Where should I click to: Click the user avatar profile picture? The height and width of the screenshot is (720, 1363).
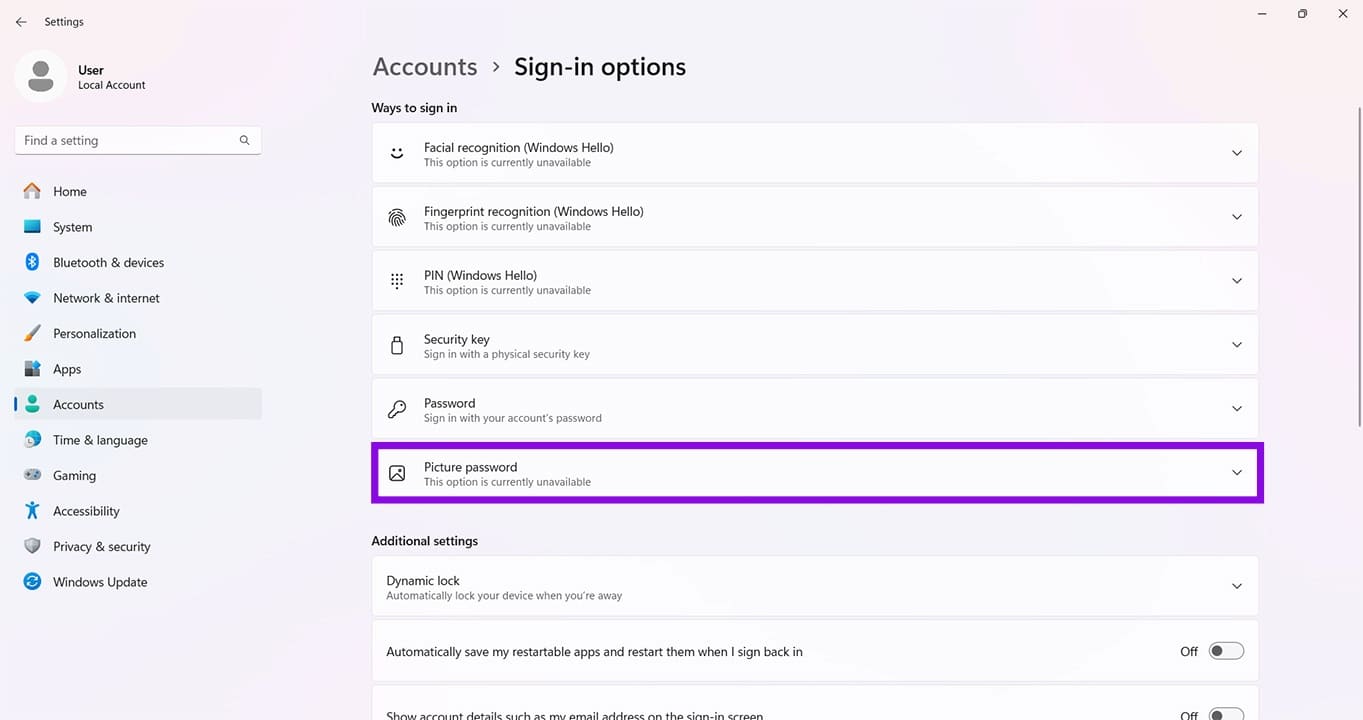41,76
